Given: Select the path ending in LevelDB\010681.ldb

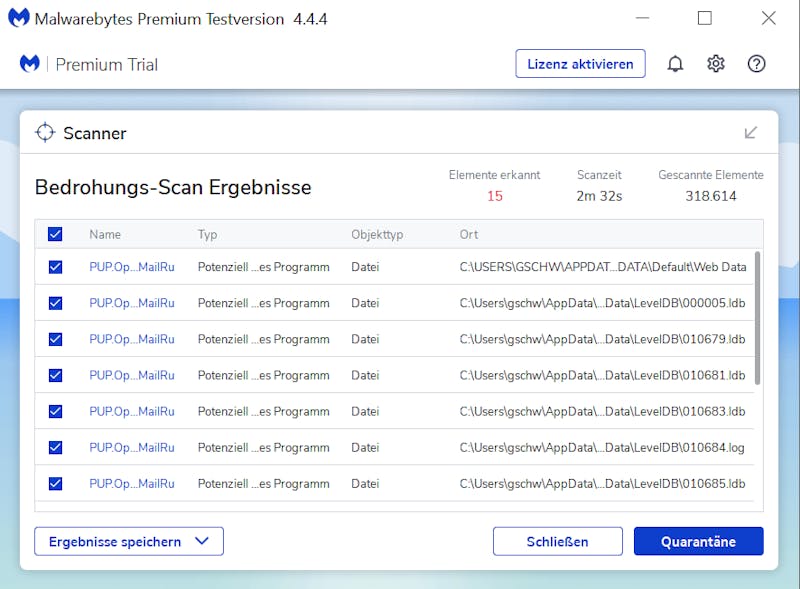Looking at the screenshot, I should point(603,376).
